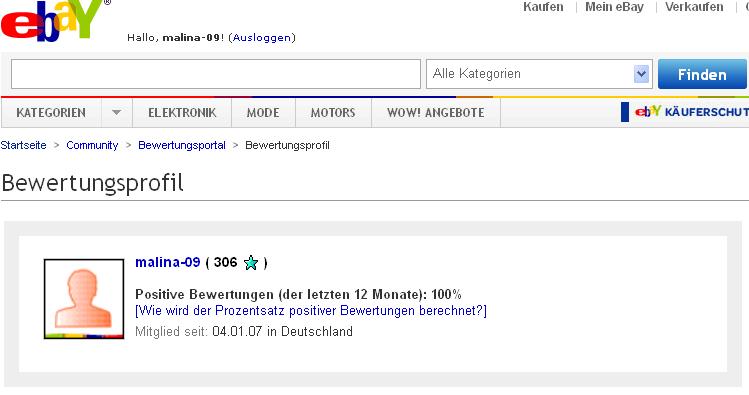Click the default user avatar picture

[84, 299]
